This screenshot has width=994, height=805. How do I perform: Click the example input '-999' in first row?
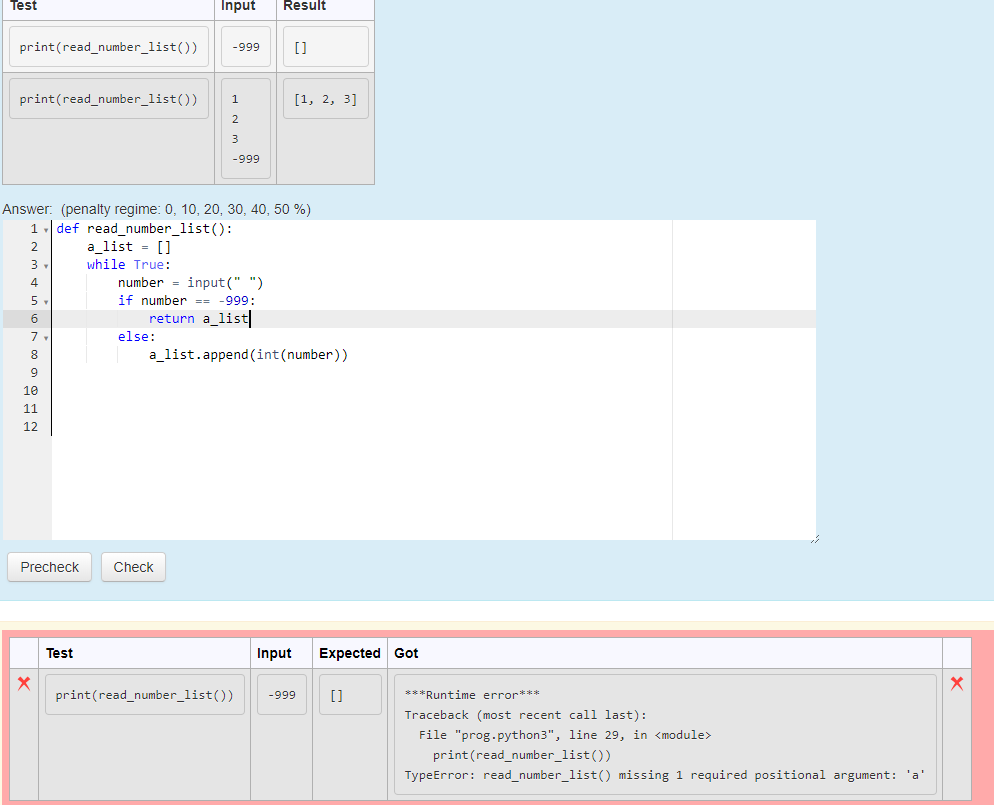click(x=246, y=47)
